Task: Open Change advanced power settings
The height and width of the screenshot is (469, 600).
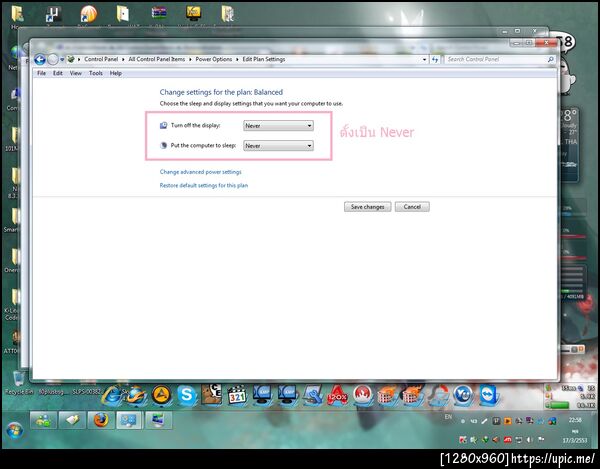Action: coord(201,172)
